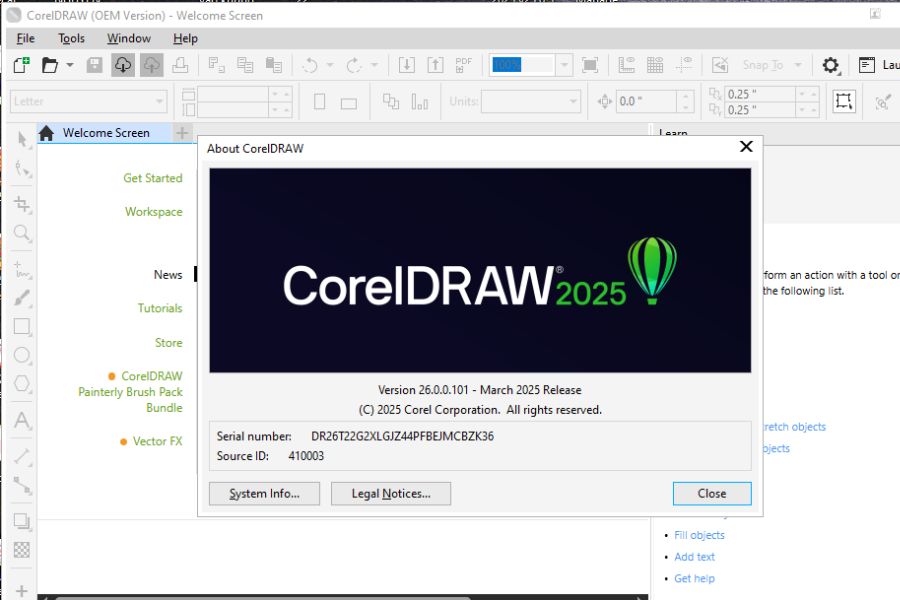Open the Help menu
The image size is (900, 600).
(x=185, y=38)
